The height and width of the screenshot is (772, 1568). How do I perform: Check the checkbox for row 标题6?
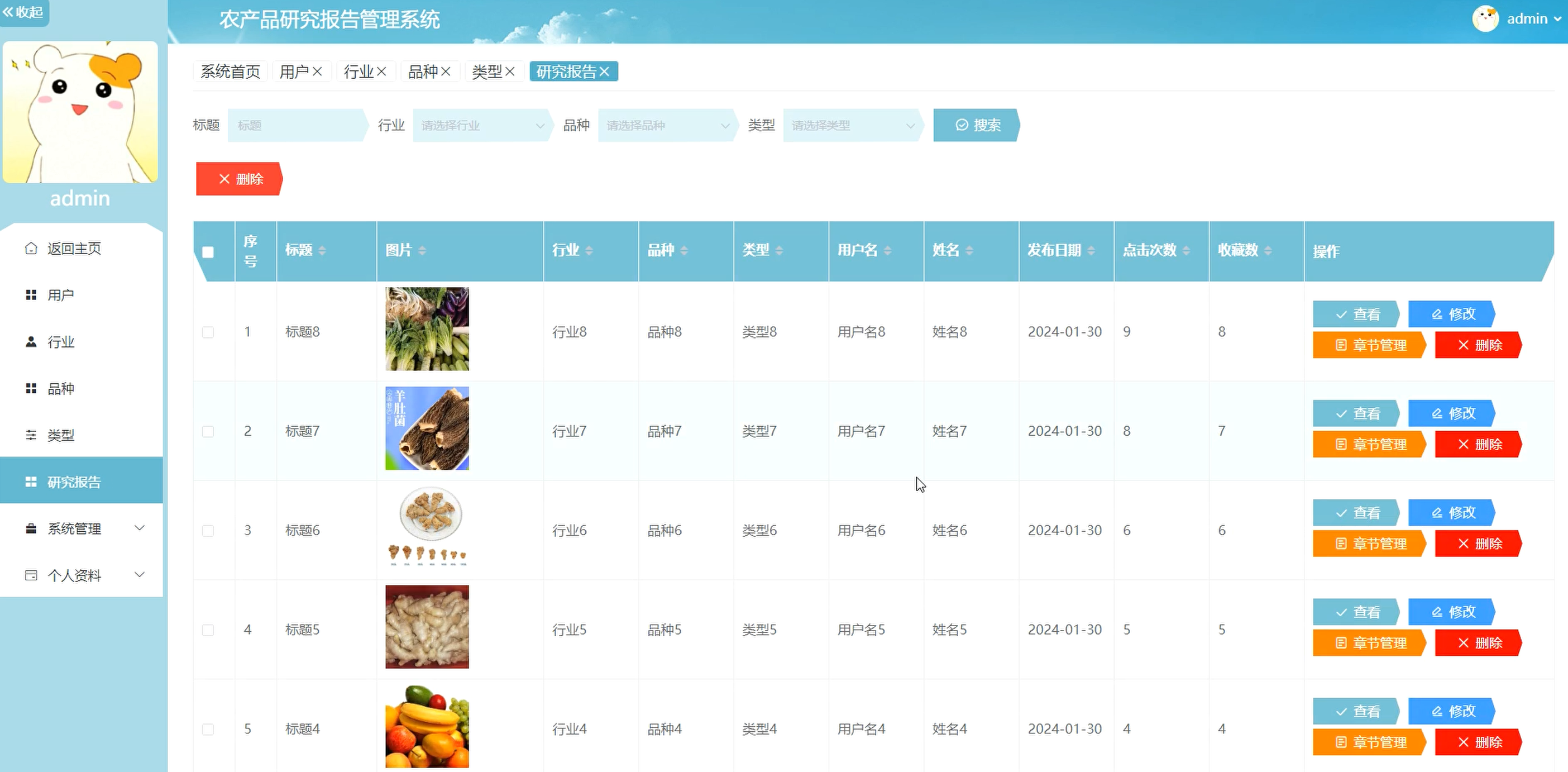pyautogui.click(x=208, y=530)
